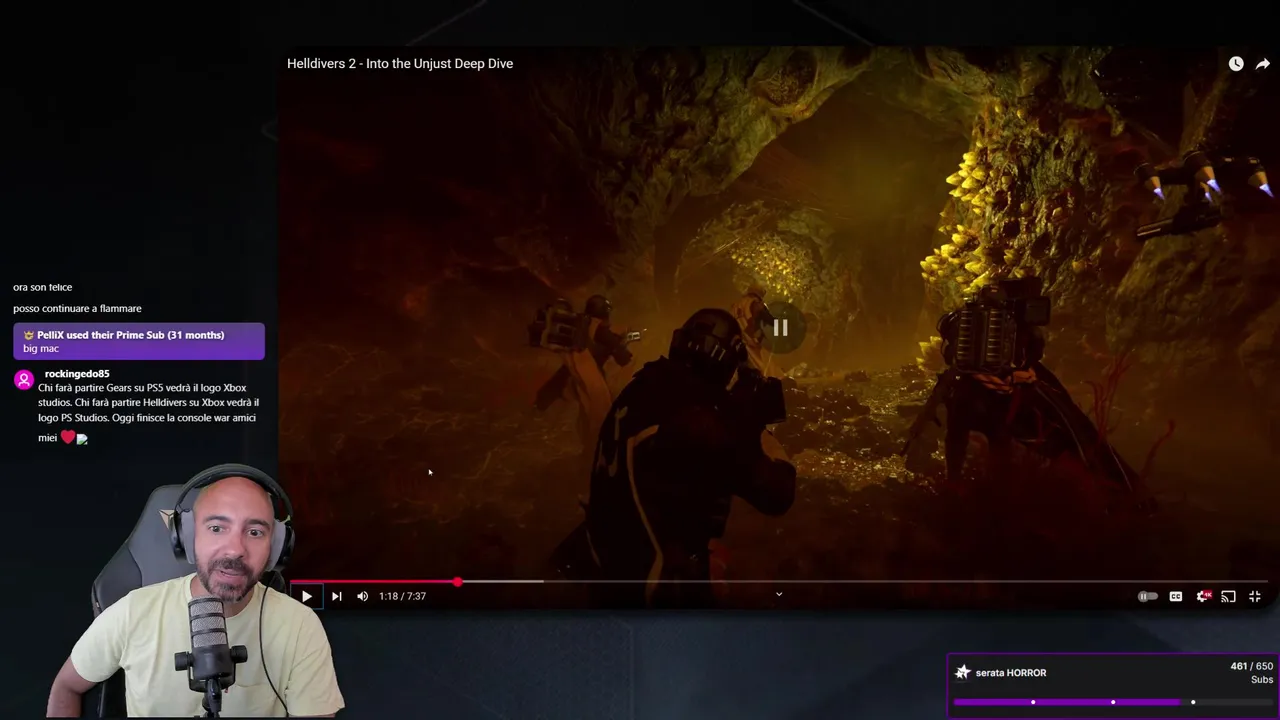
Task: Click the 'big mac' sub message text
Action: tap(41, 349)
